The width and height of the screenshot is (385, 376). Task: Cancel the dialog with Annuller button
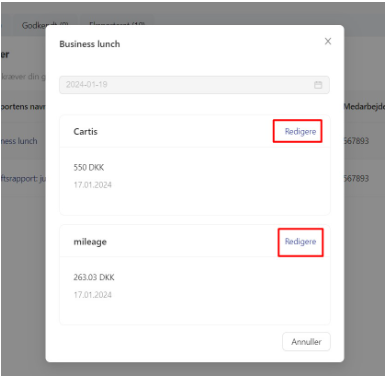306,342
